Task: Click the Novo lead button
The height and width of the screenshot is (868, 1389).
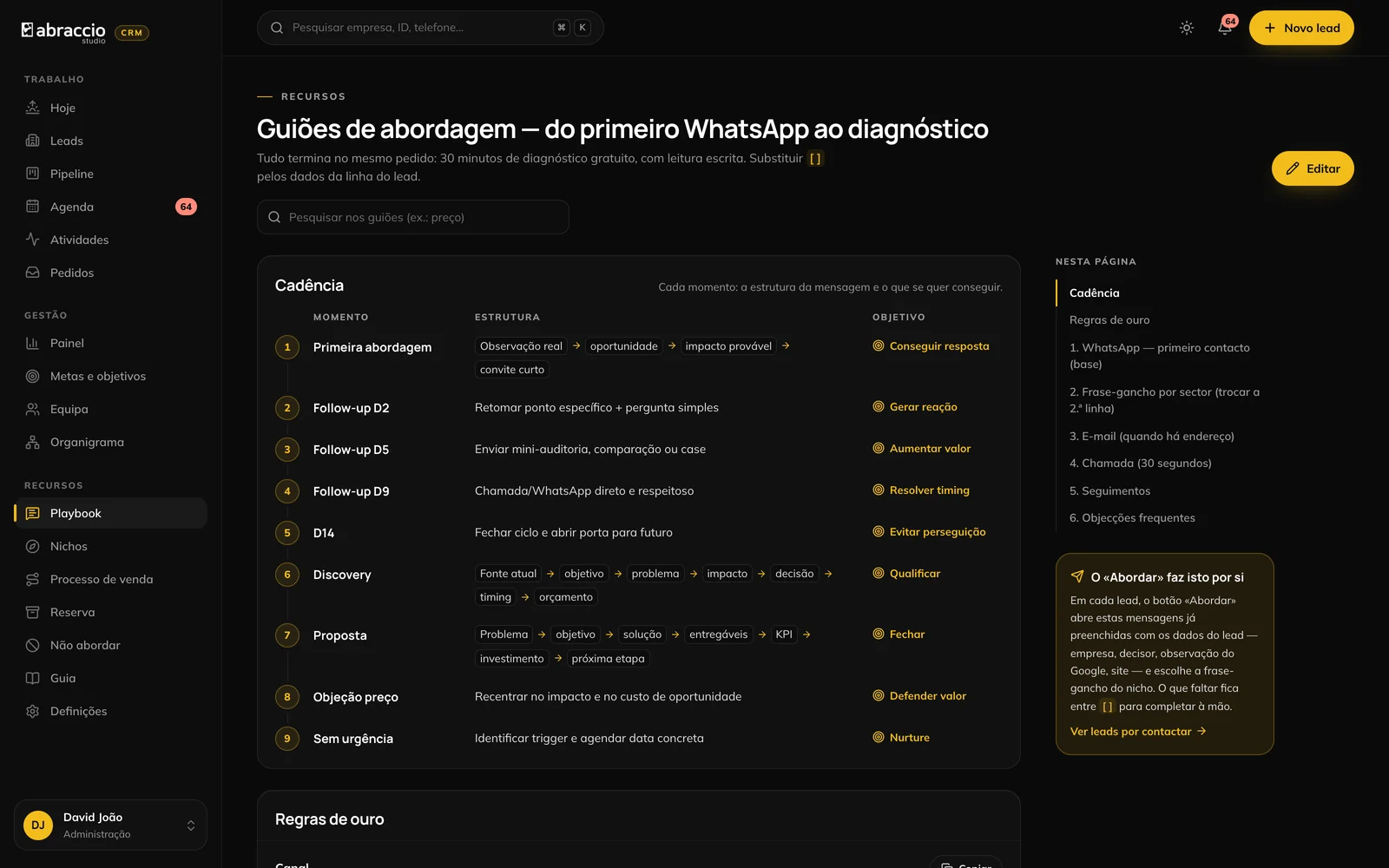Action: point(1301,28)
